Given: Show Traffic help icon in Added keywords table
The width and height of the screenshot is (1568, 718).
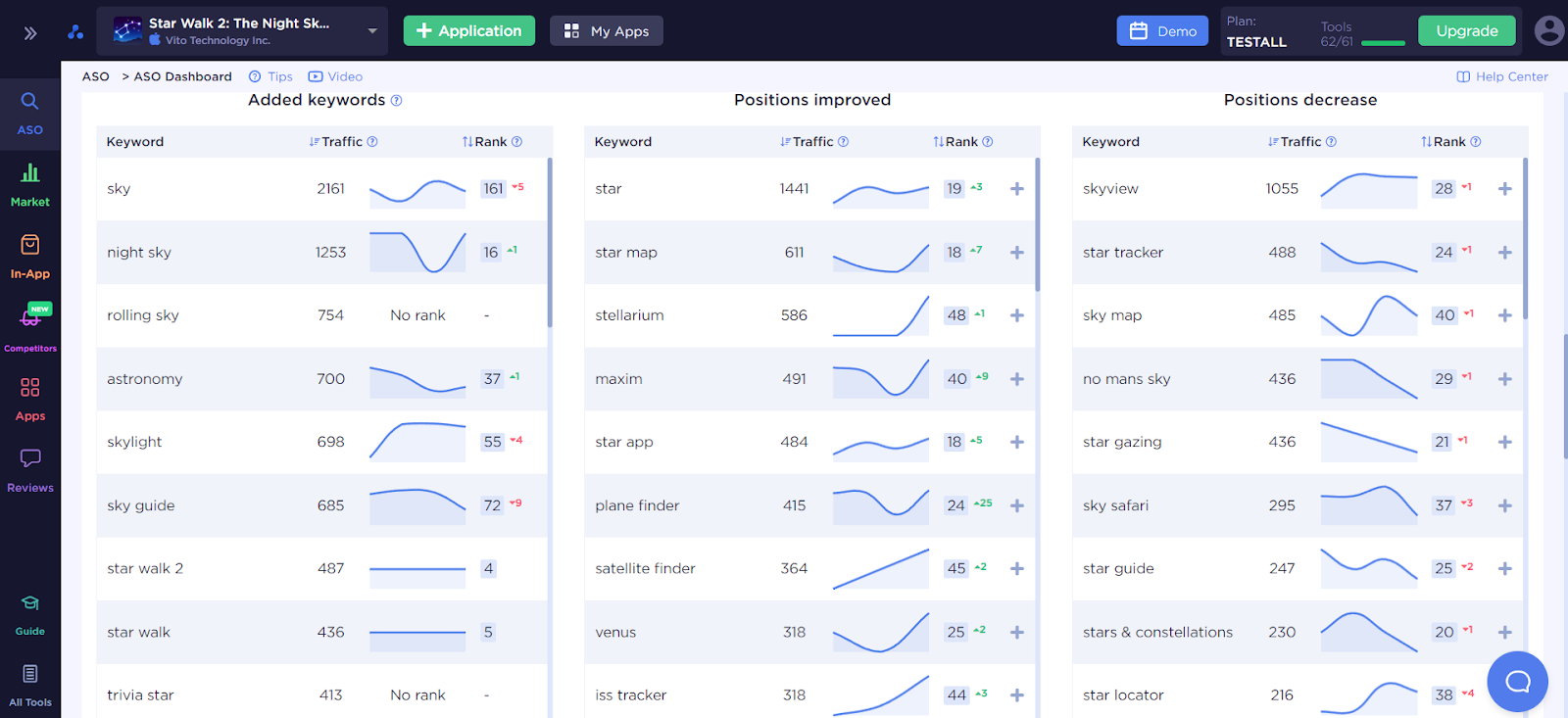Looking at the screenshot, I should 372,142.
